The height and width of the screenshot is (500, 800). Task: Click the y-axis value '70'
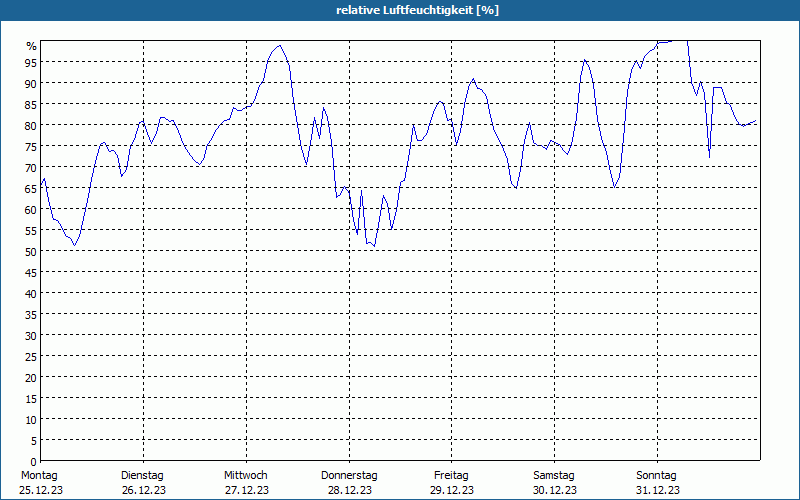point(32,167)
